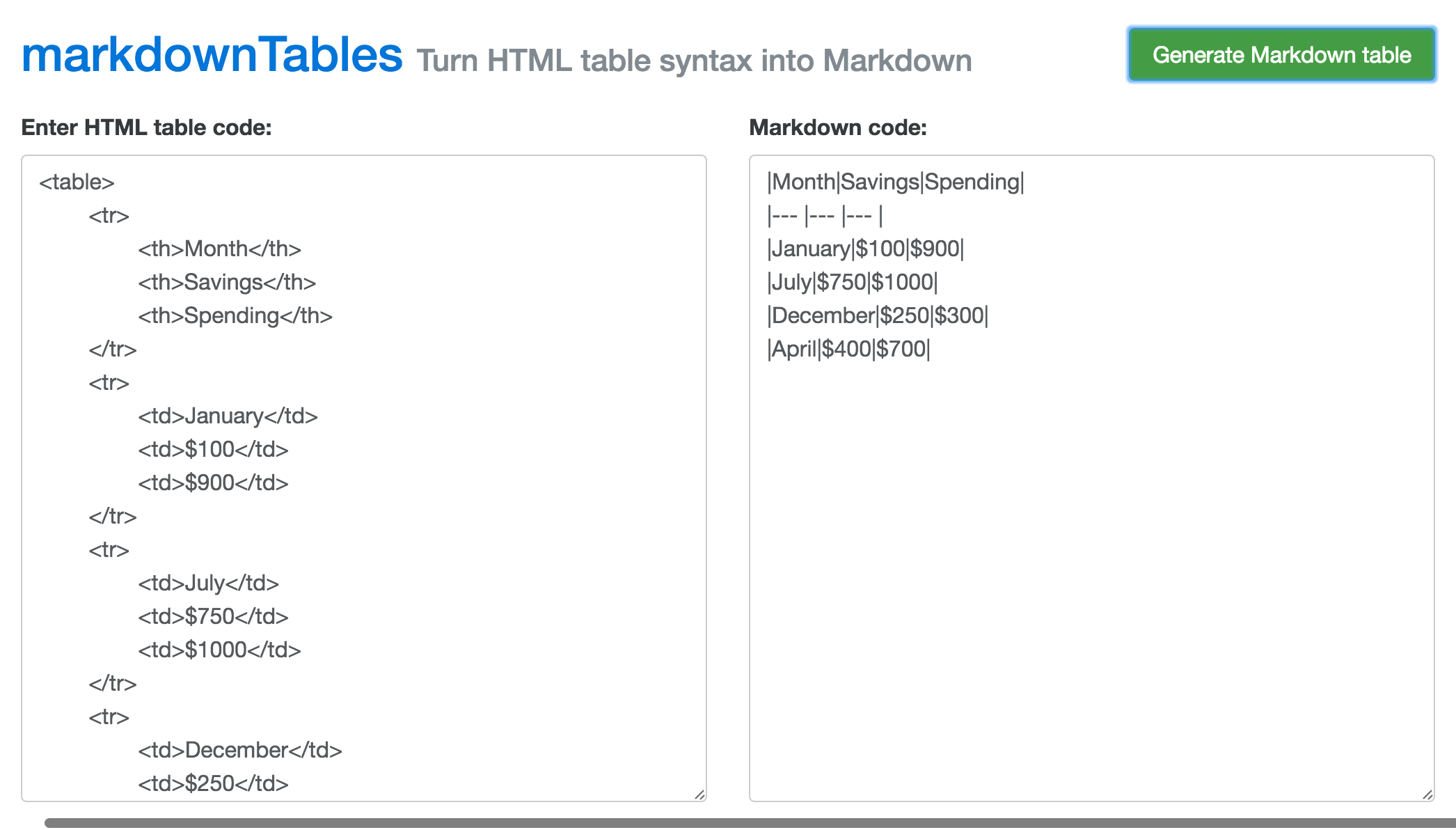Open the markdownTables title link

(x=212, y=55)
